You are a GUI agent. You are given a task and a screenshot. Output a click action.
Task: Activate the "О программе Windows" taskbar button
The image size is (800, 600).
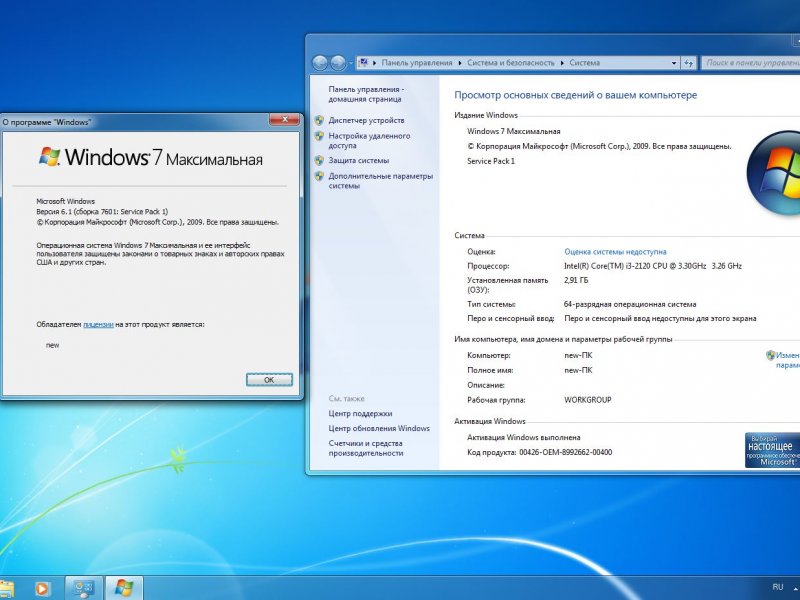pos(124,588)
